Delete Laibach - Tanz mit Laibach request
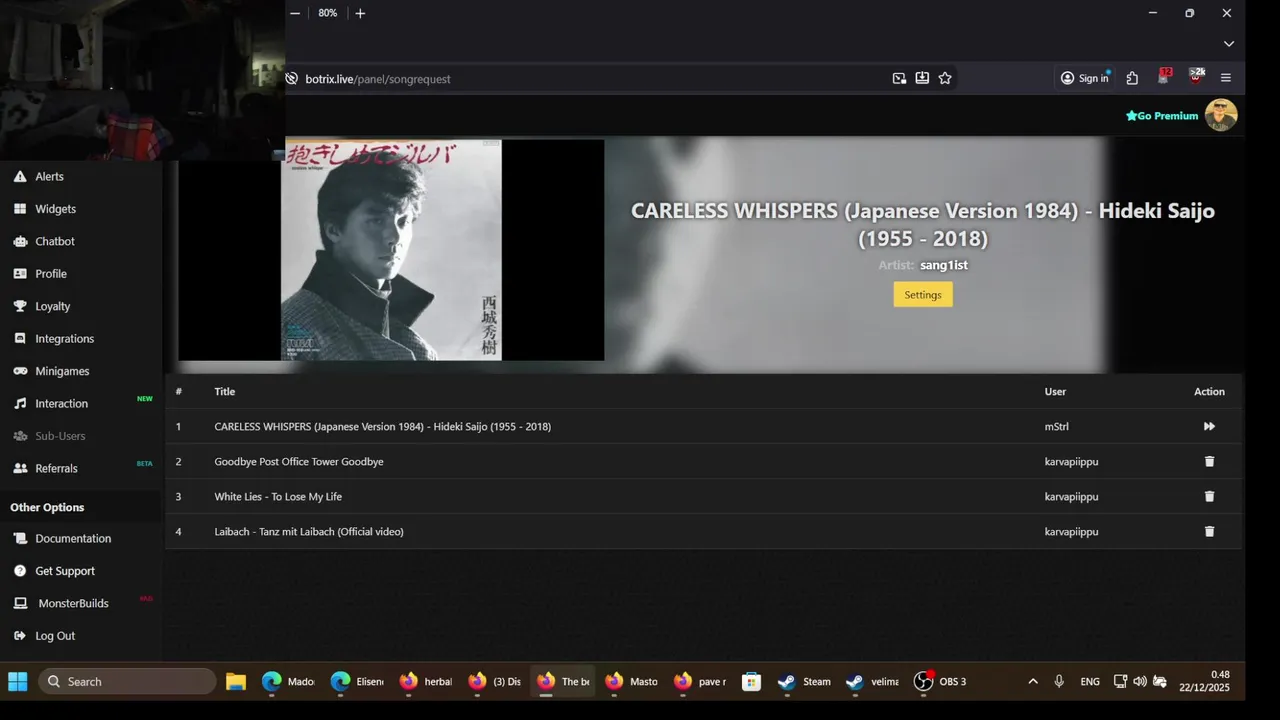The height and width of the screenshot is (720, 1280). tap(1209, 531)
